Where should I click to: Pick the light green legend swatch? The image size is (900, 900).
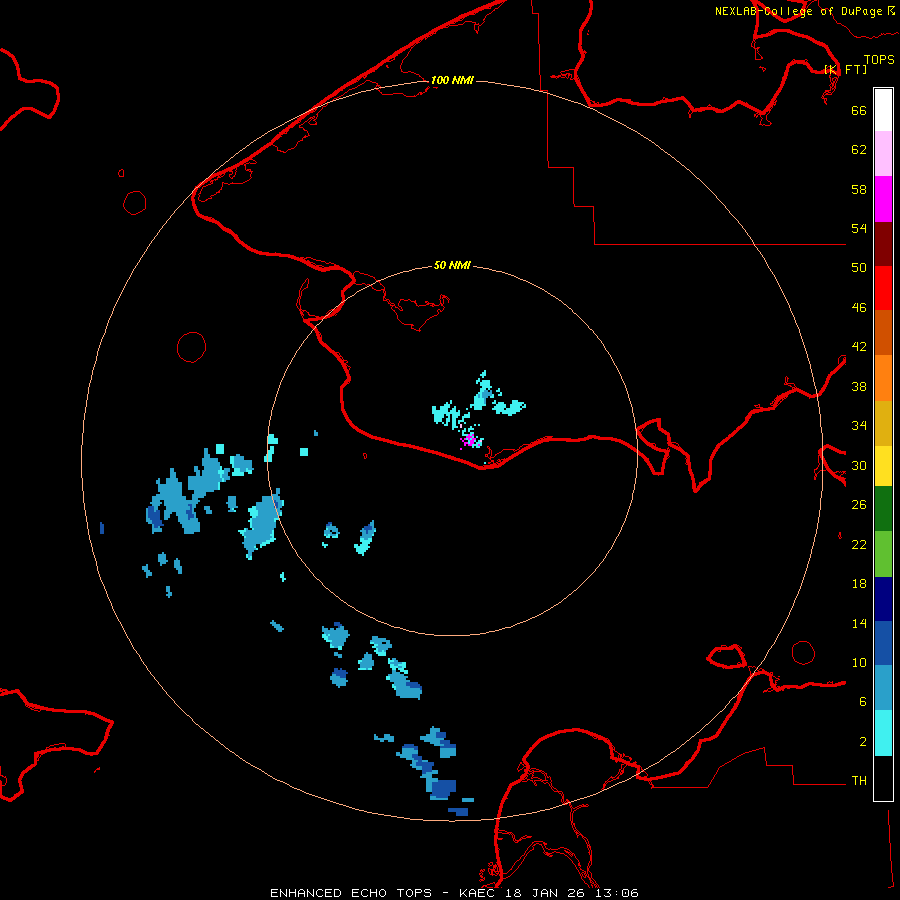click(883, 554)
